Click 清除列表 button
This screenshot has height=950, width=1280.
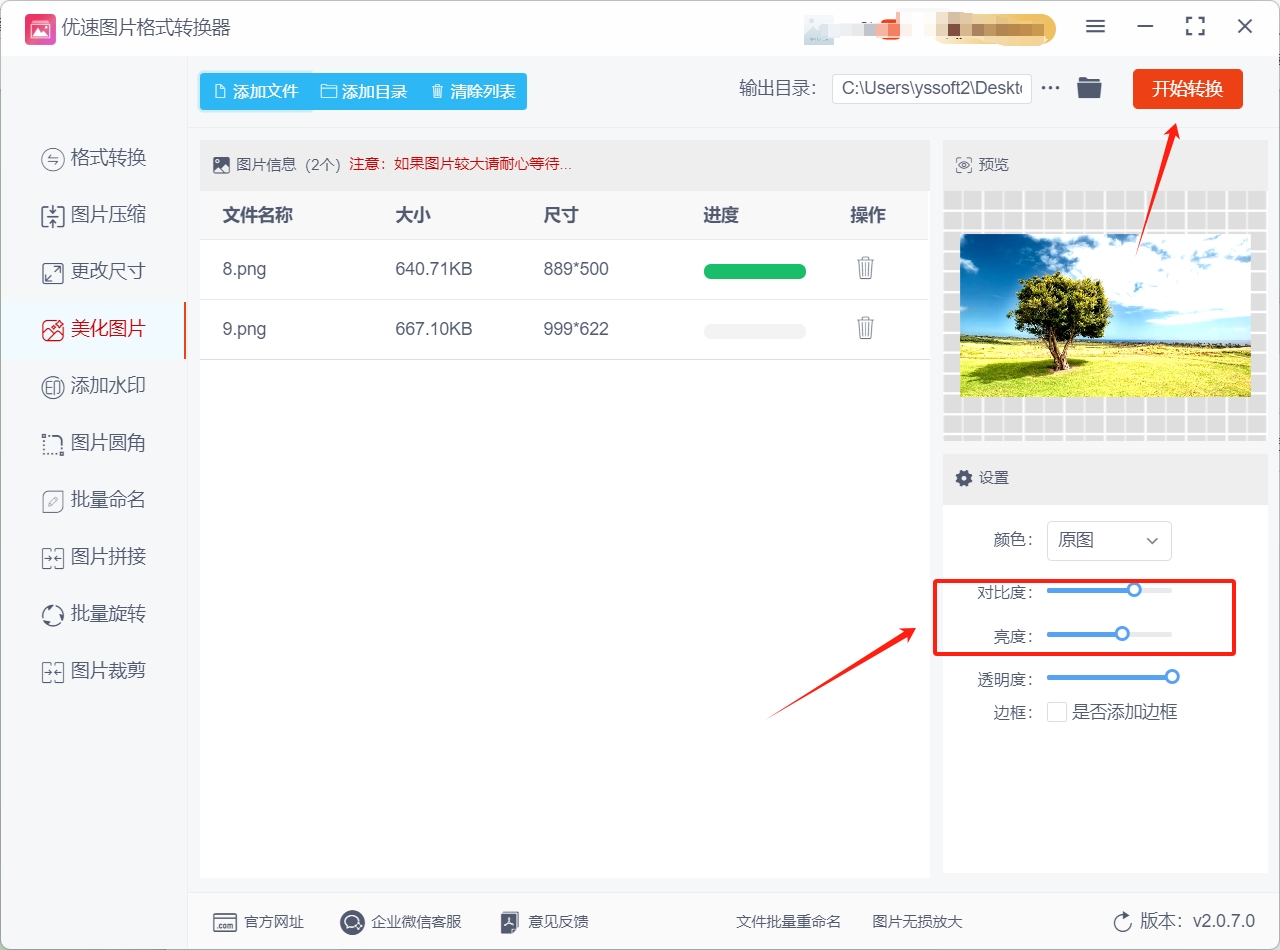point(473,91)
